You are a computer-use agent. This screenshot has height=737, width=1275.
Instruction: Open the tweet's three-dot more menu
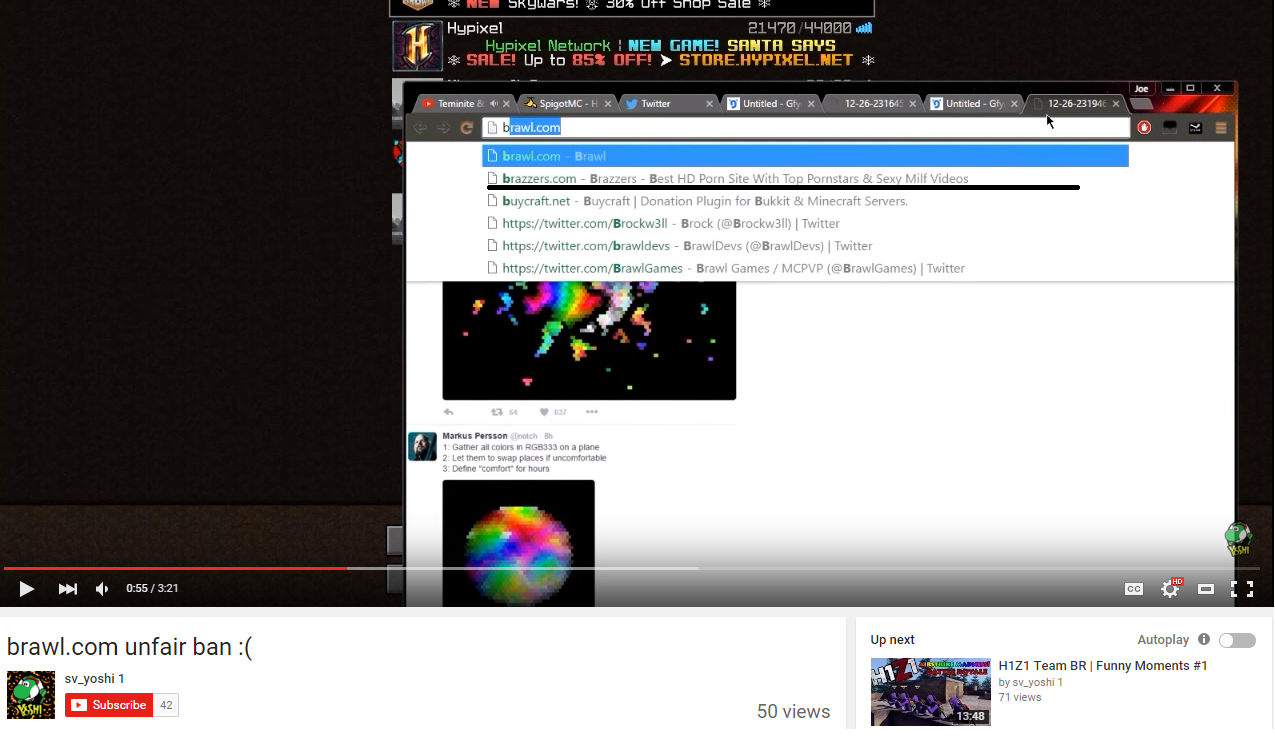592,412
